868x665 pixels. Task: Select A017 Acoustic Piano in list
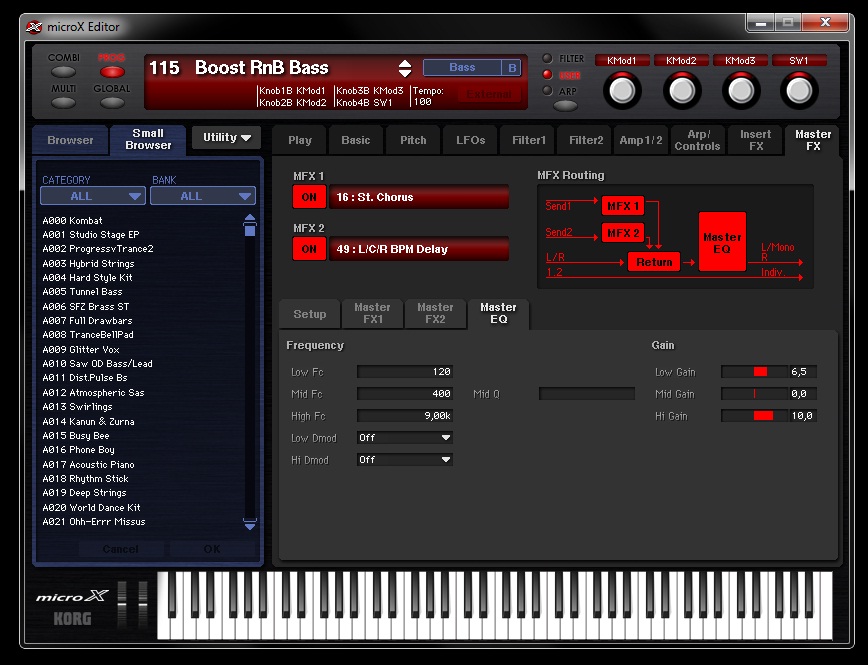pyautogui.click(x=89, y=465)
